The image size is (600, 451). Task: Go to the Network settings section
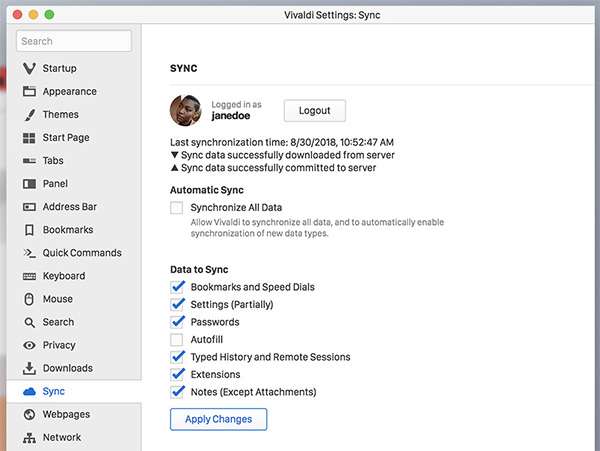coord(62,437)
